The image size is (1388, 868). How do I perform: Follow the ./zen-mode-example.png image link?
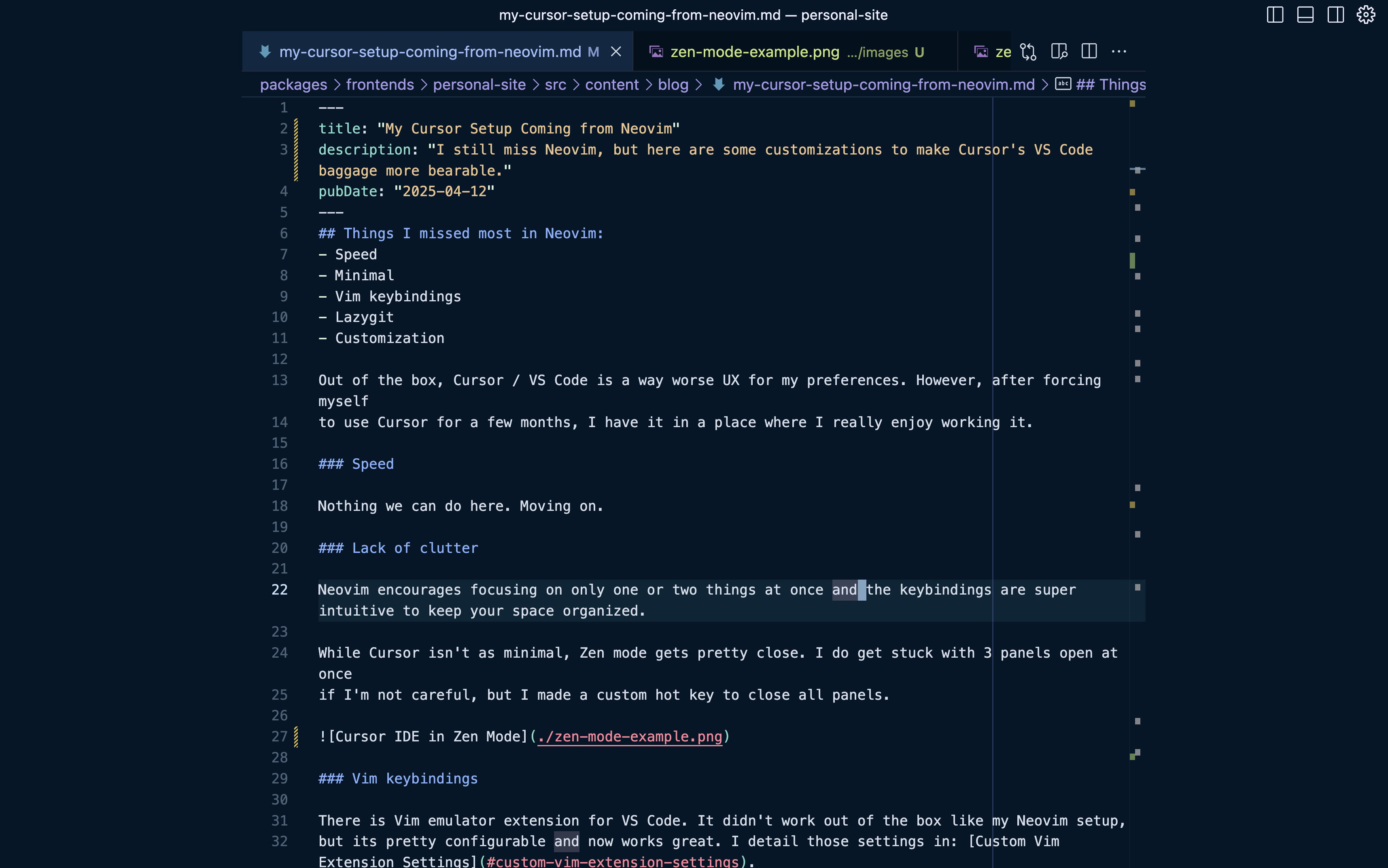point(629,737)
